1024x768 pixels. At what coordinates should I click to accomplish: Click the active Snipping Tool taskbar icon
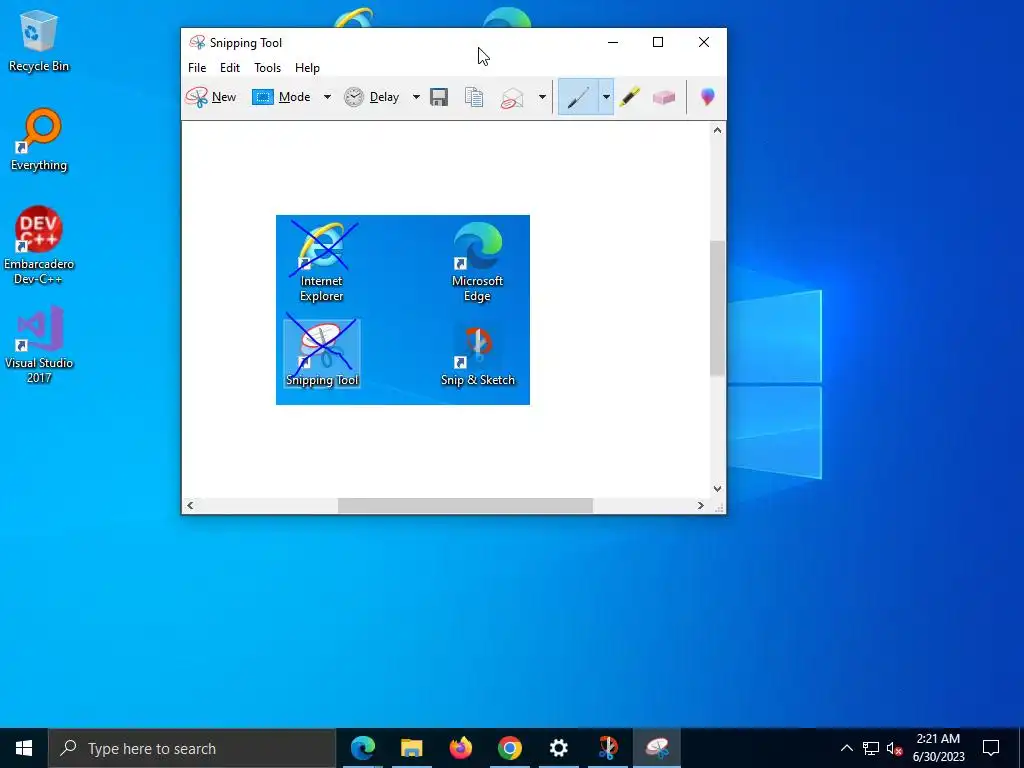click(657, 748)
